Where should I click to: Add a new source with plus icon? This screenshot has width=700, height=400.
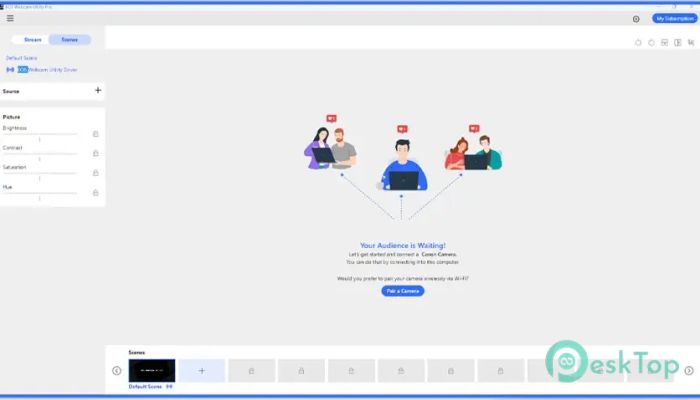(x=98, y=91)
